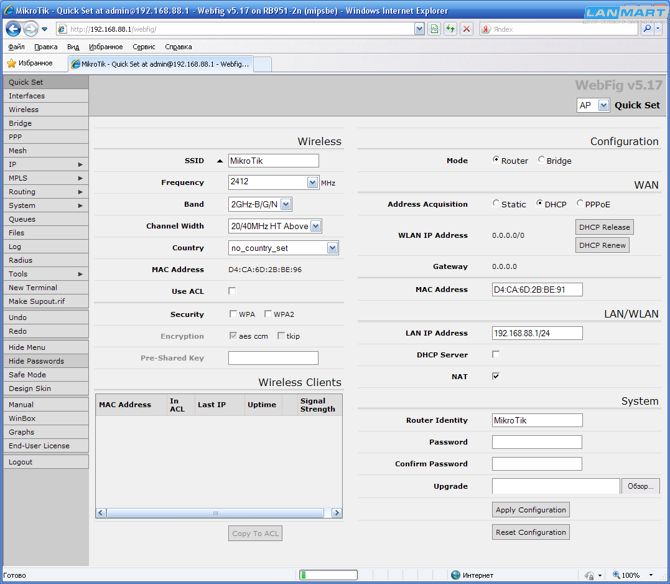This screenshot has width=670, height=584.
Task: Click the Обзор upgrade browse button
Action: pyautogui.click(x=640, y=486)
